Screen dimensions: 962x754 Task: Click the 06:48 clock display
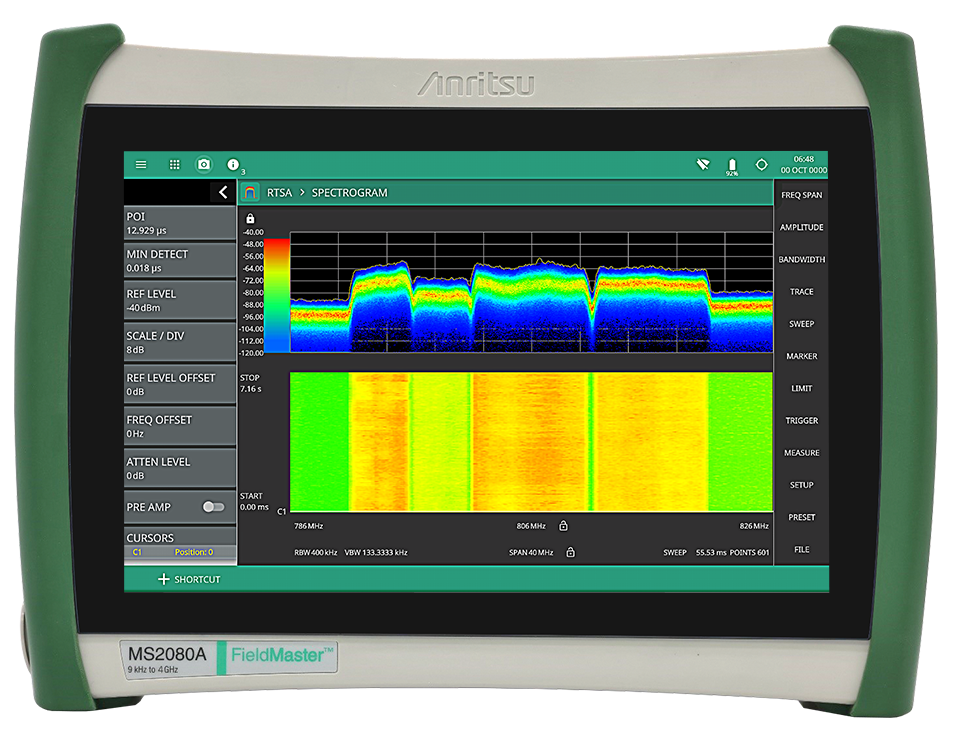[x=804, y=159]
